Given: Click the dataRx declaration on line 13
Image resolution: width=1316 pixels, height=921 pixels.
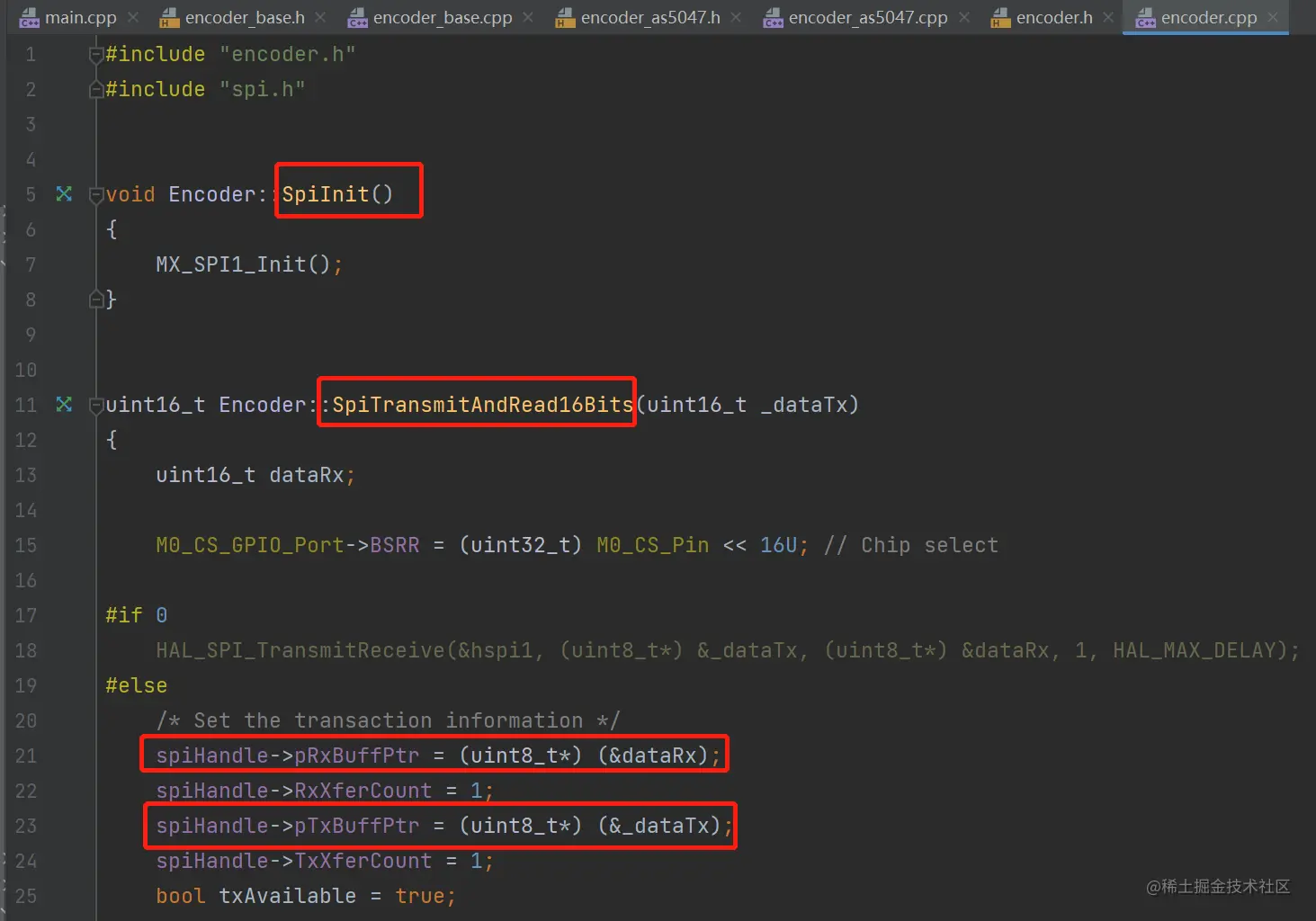Looking at the screenshot, I should click(x=307, y=475).
